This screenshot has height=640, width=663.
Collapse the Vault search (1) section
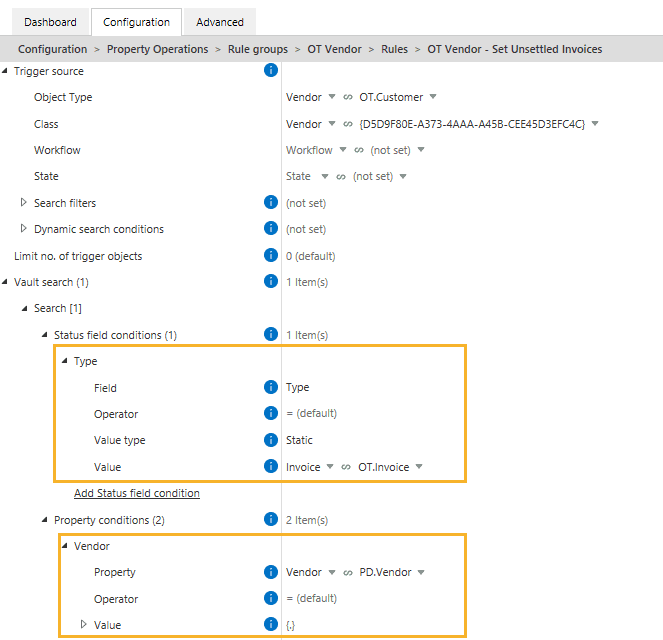click(x=5, y=282)
